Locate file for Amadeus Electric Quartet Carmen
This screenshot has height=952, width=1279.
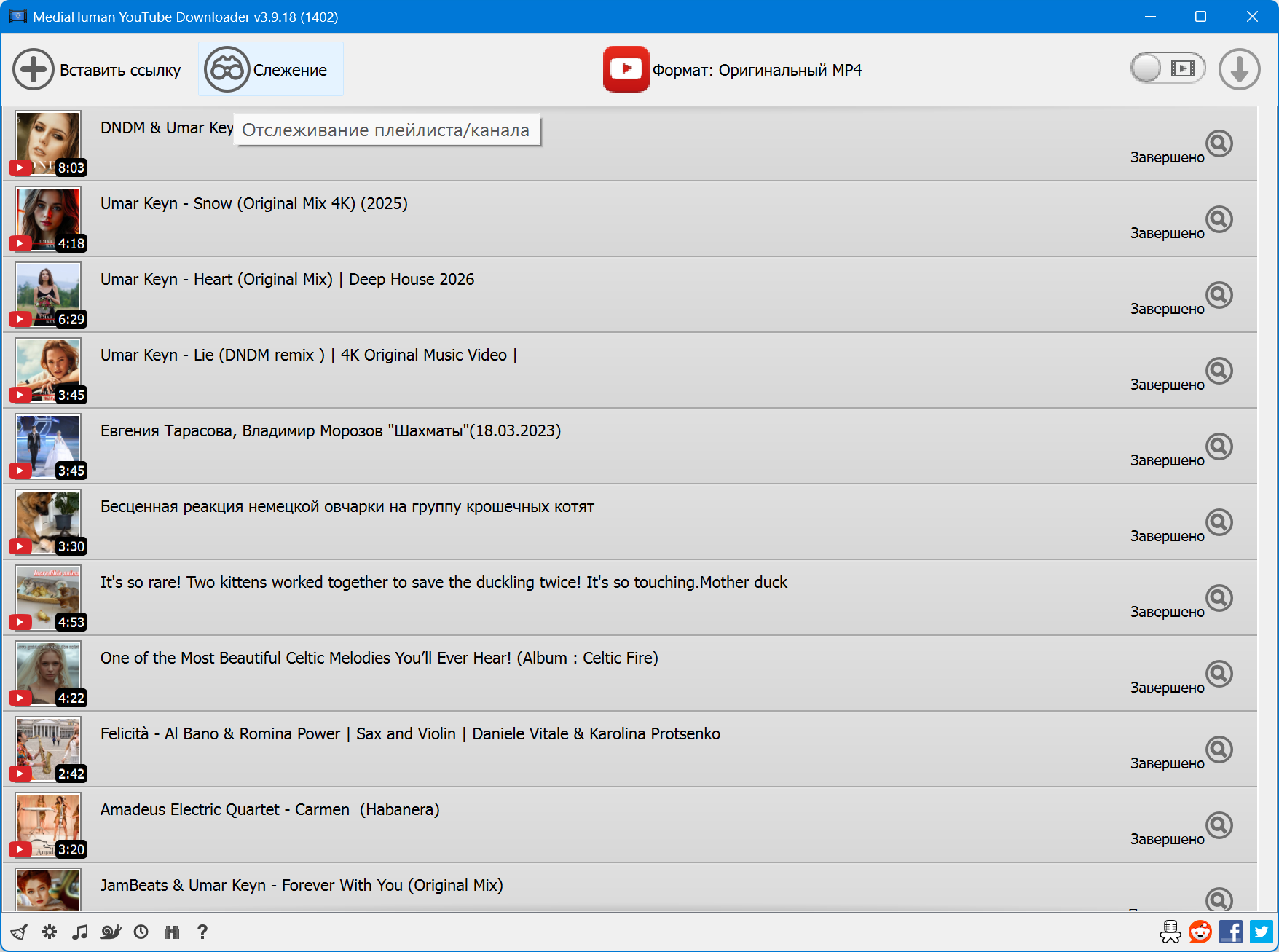click(x=1219, y=825)
